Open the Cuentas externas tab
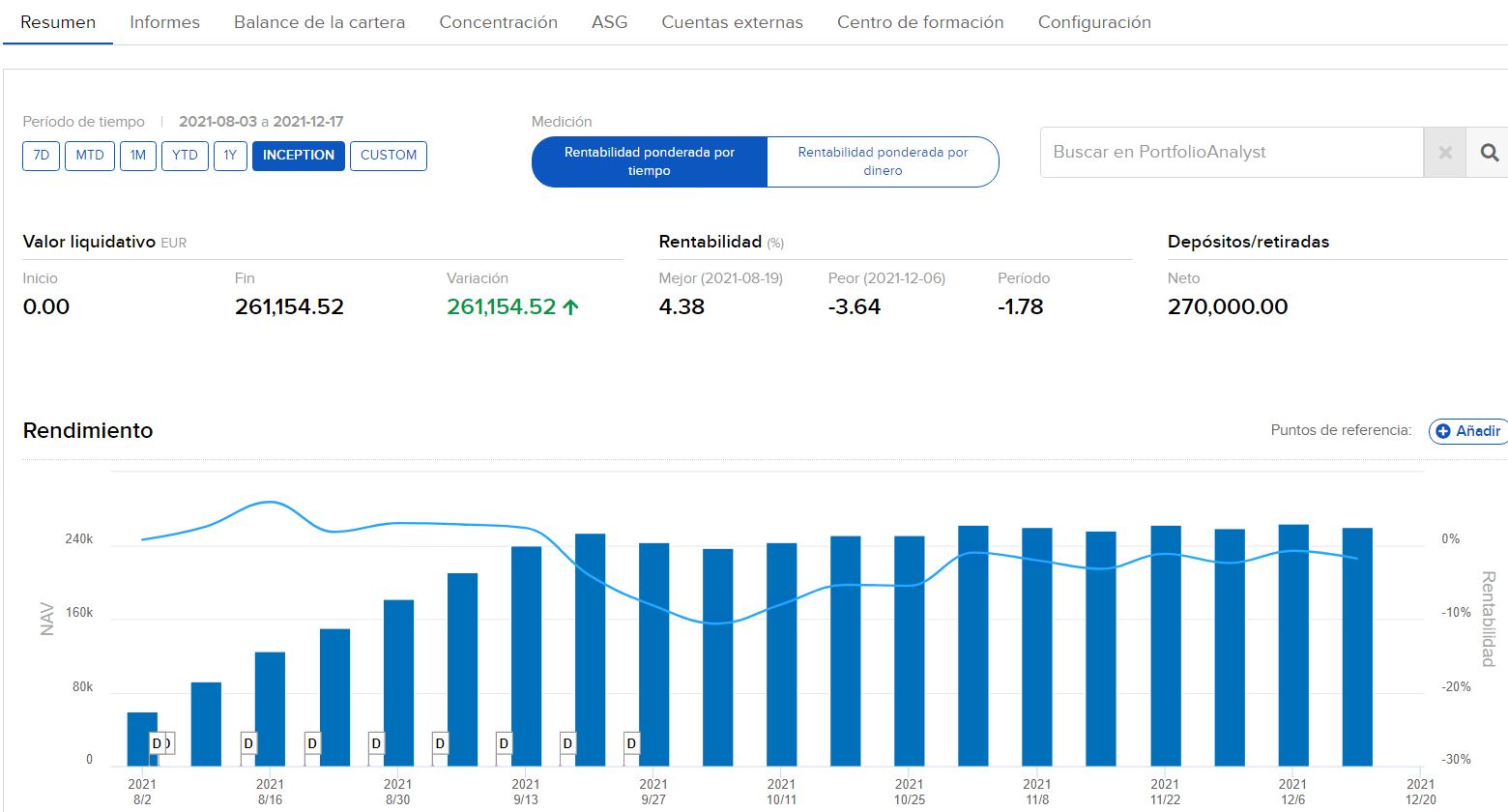The width and height of the screenshot is (1508, 812). [x=732, y=22]
